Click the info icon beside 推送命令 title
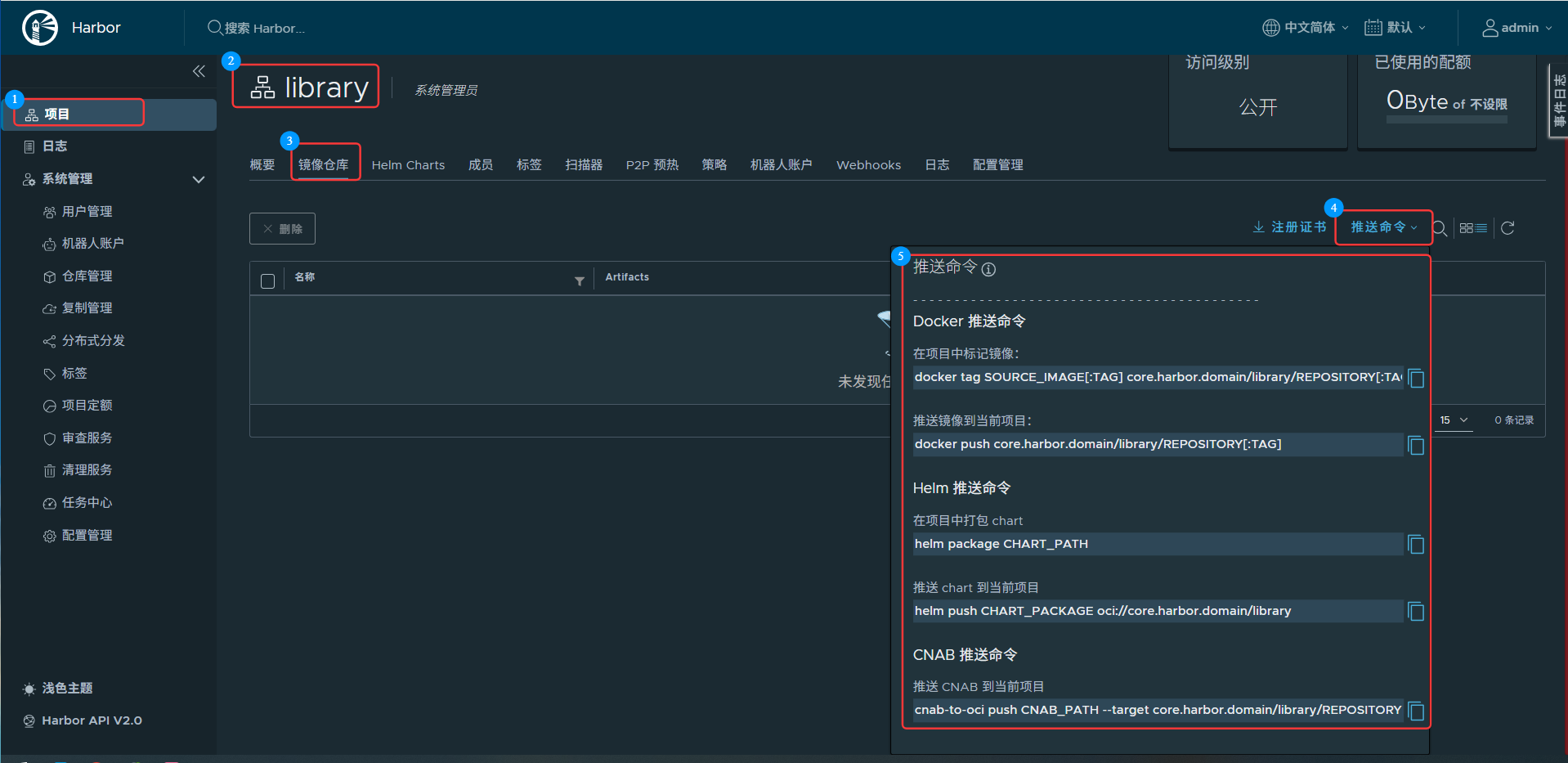1568x763 pixels. [988, 269]
